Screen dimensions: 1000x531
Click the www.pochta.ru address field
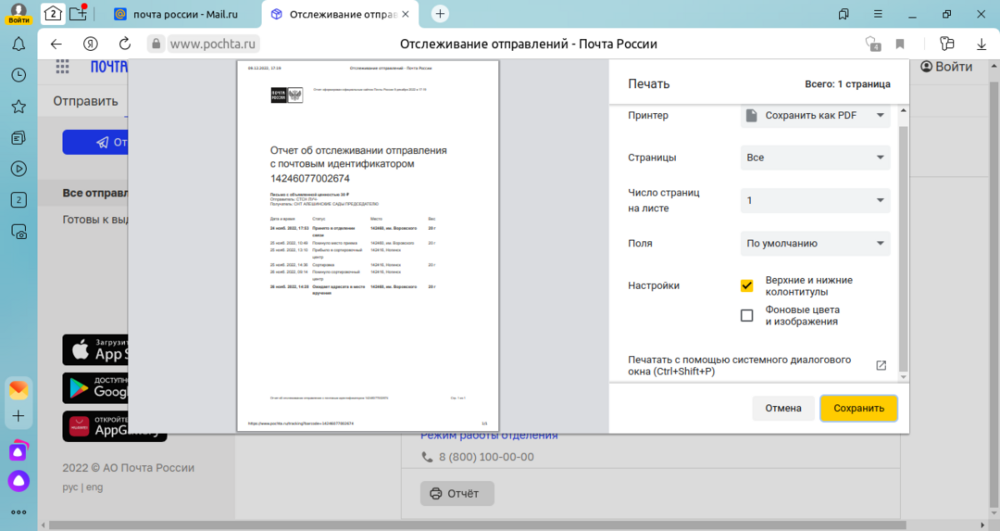(213, 44)
